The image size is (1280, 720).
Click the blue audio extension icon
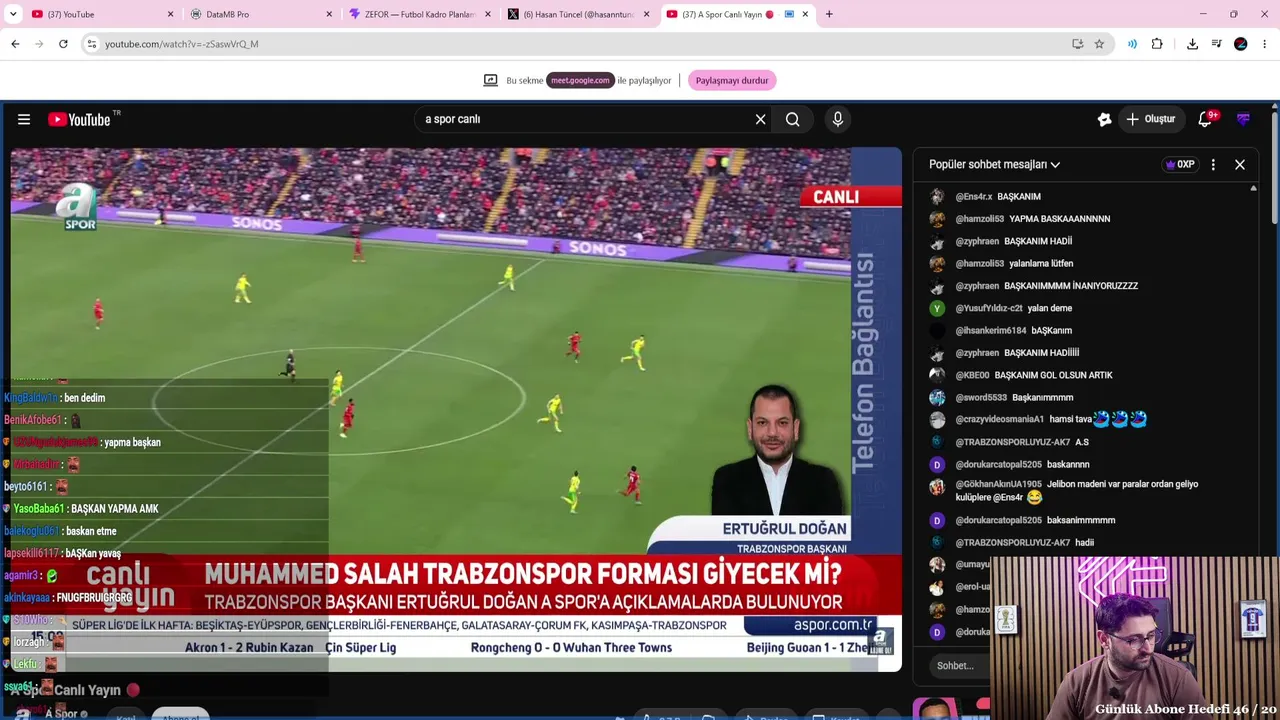[1132, 44]
